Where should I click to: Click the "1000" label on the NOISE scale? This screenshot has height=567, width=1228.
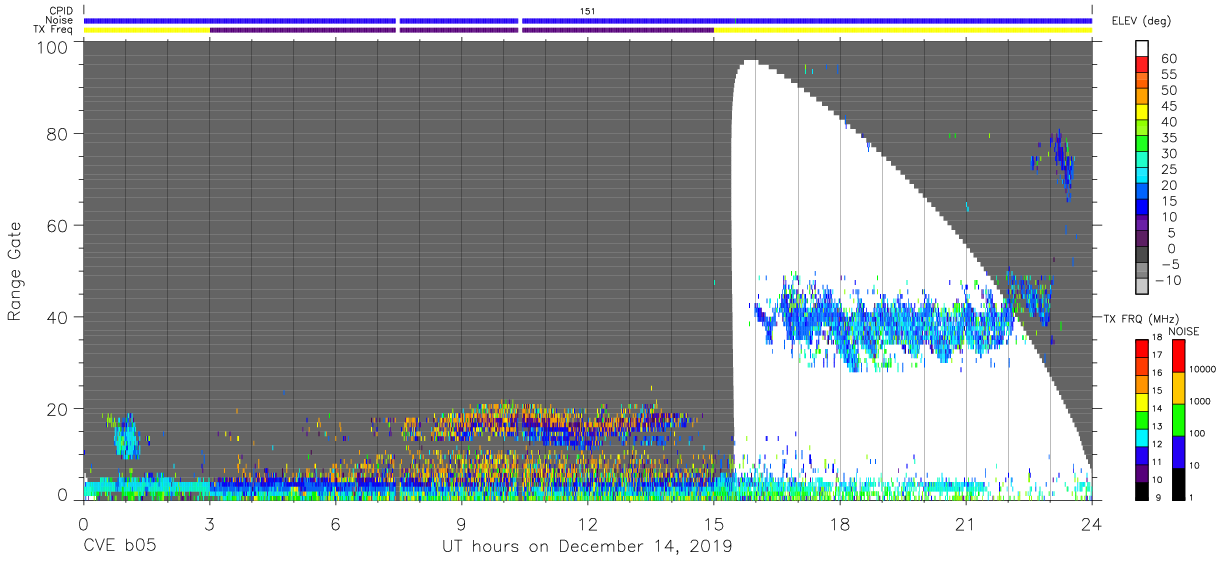click(1201, 403)
